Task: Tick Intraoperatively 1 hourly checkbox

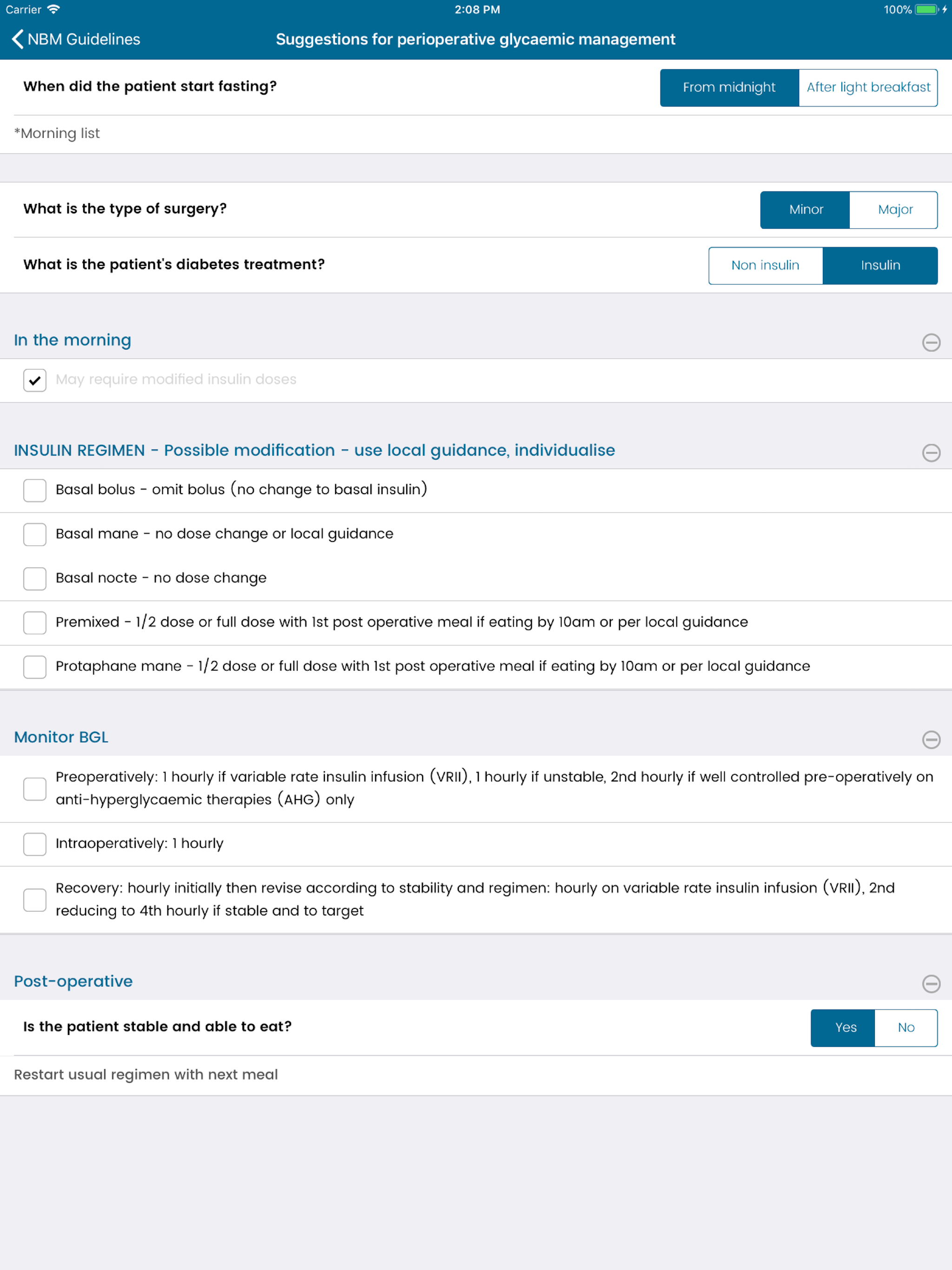Action: coord(35,844)
